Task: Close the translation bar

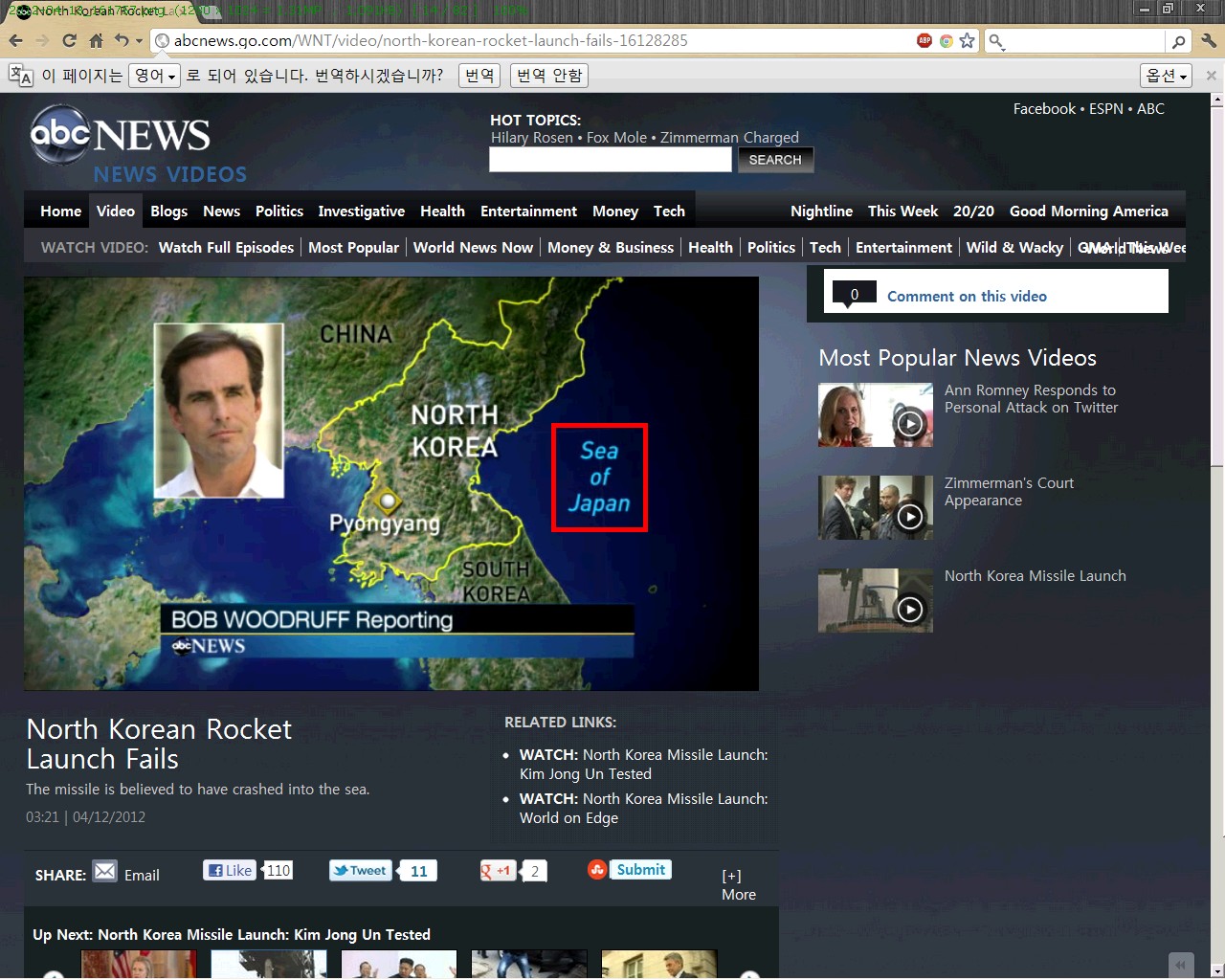Action: 1211,75
